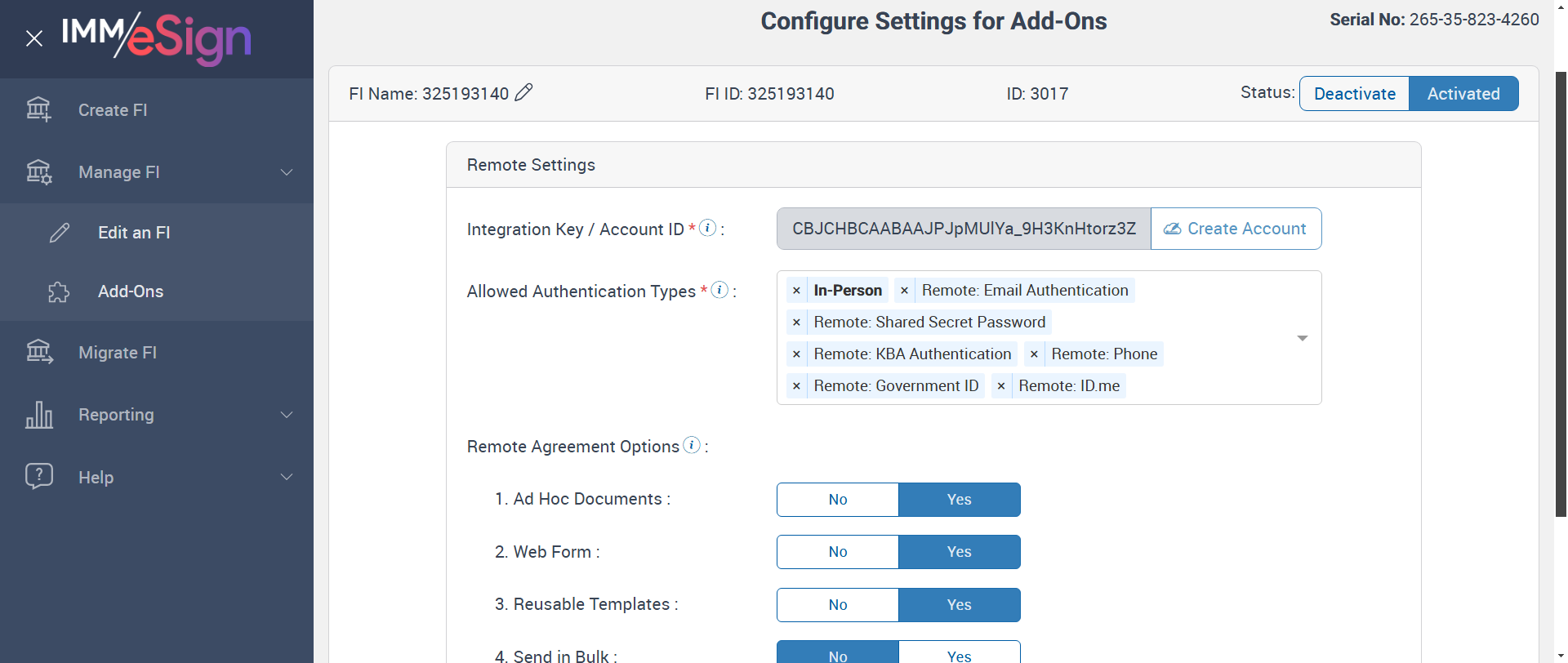The width and height of the screenshot is (1568, 663).
Task: Show info for Remote Agreement Options
Action: (692, 445)
